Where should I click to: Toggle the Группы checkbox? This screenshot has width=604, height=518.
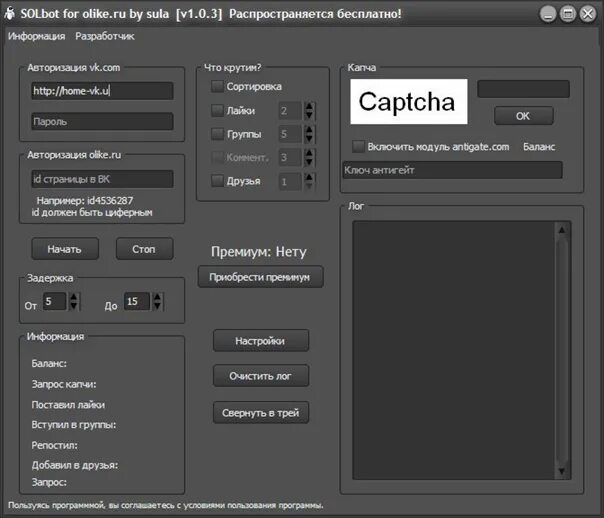[x=217, y=134]
